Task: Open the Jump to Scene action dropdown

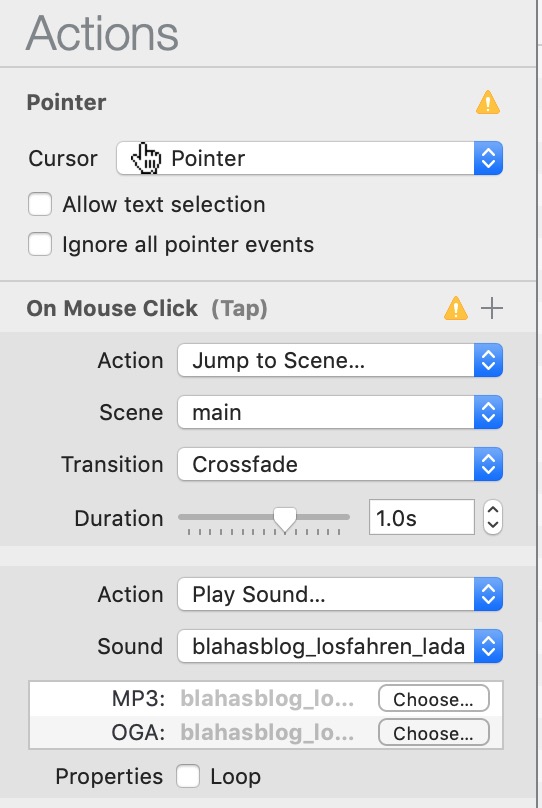Action: click(x=340, y=360)
